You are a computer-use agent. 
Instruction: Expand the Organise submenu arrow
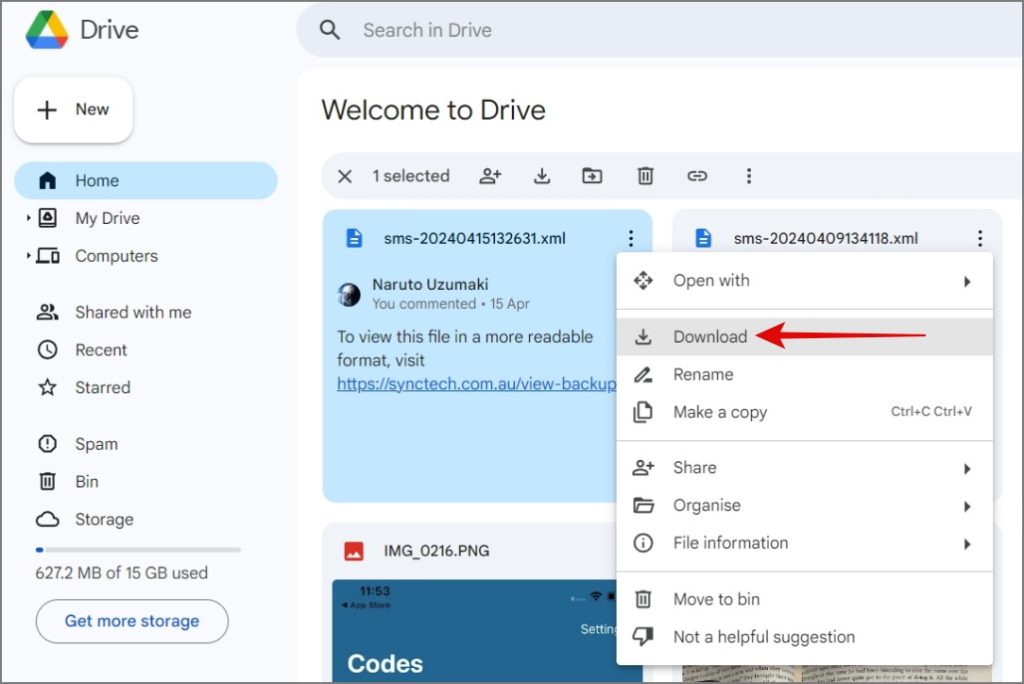tap(967, 506)
